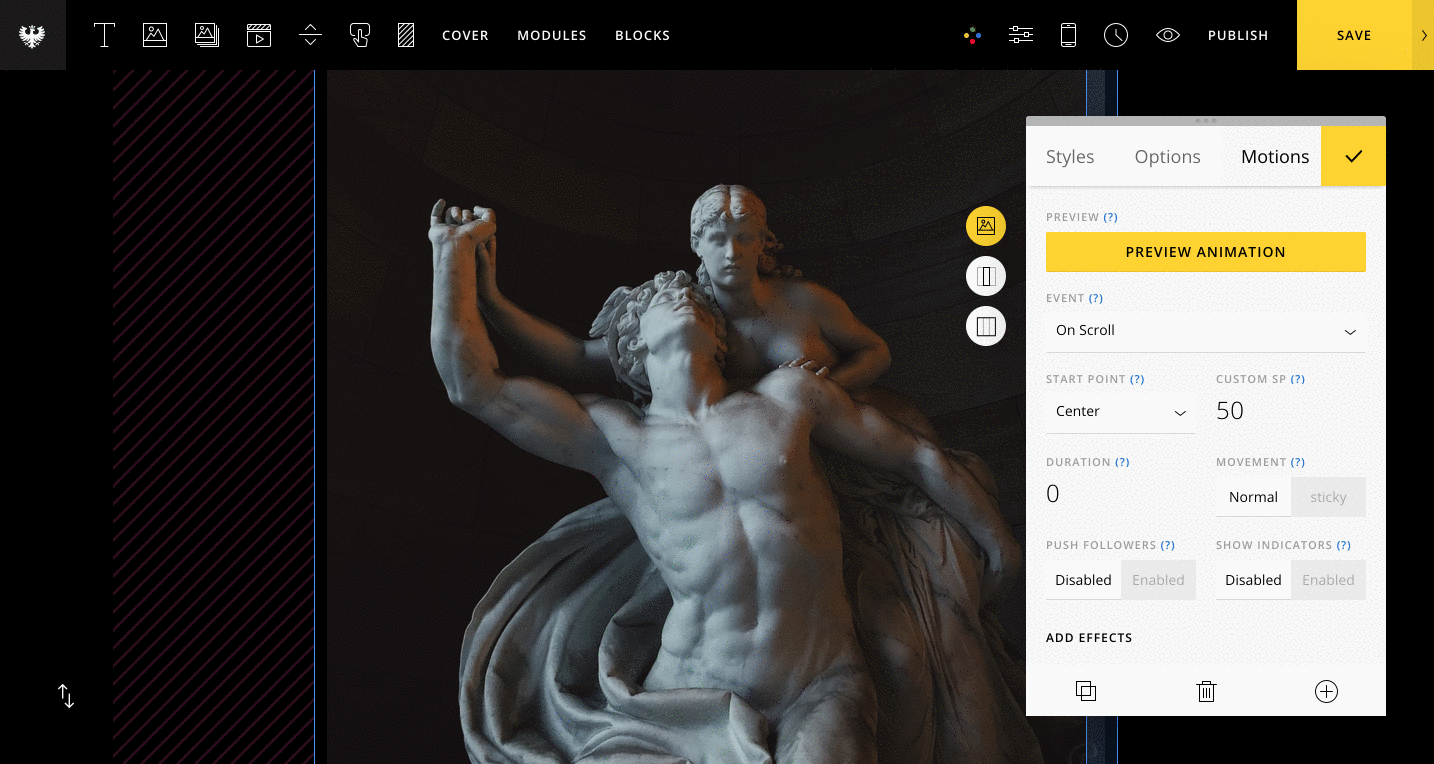
Task: Expand the arrow beside the Save button
Action: [x=1423, y=35]
